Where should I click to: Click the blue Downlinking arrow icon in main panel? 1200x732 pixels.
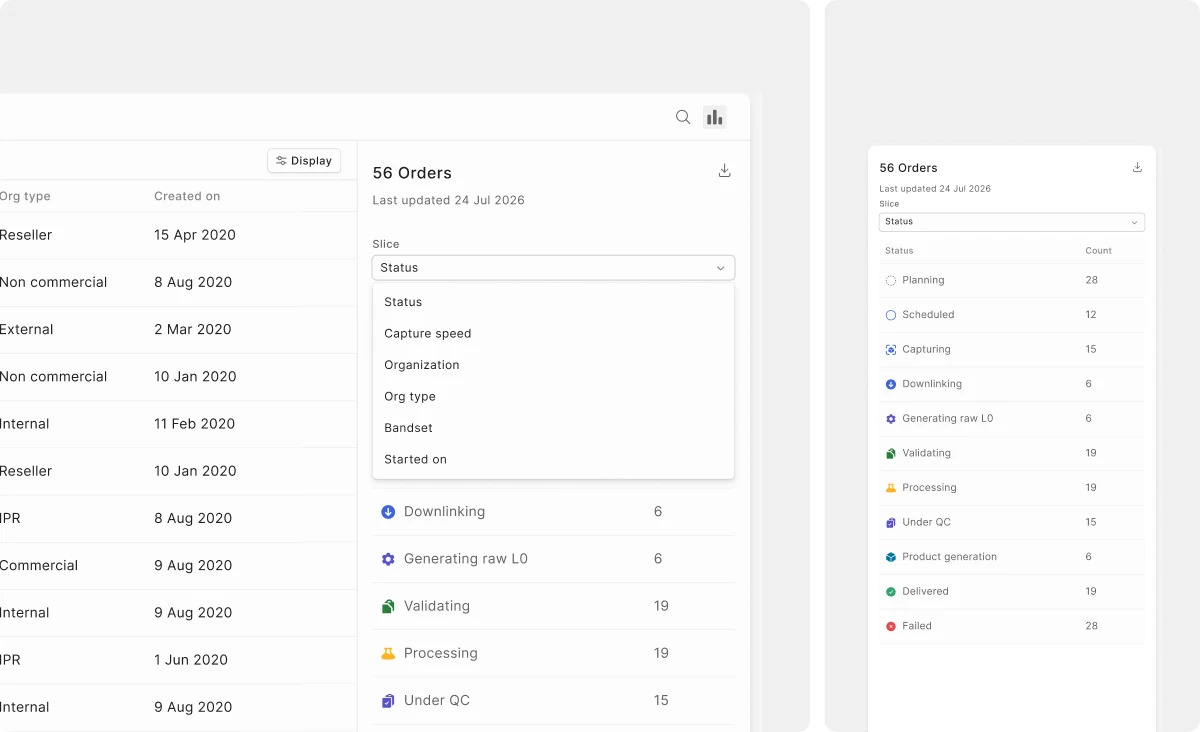(388, 512)
